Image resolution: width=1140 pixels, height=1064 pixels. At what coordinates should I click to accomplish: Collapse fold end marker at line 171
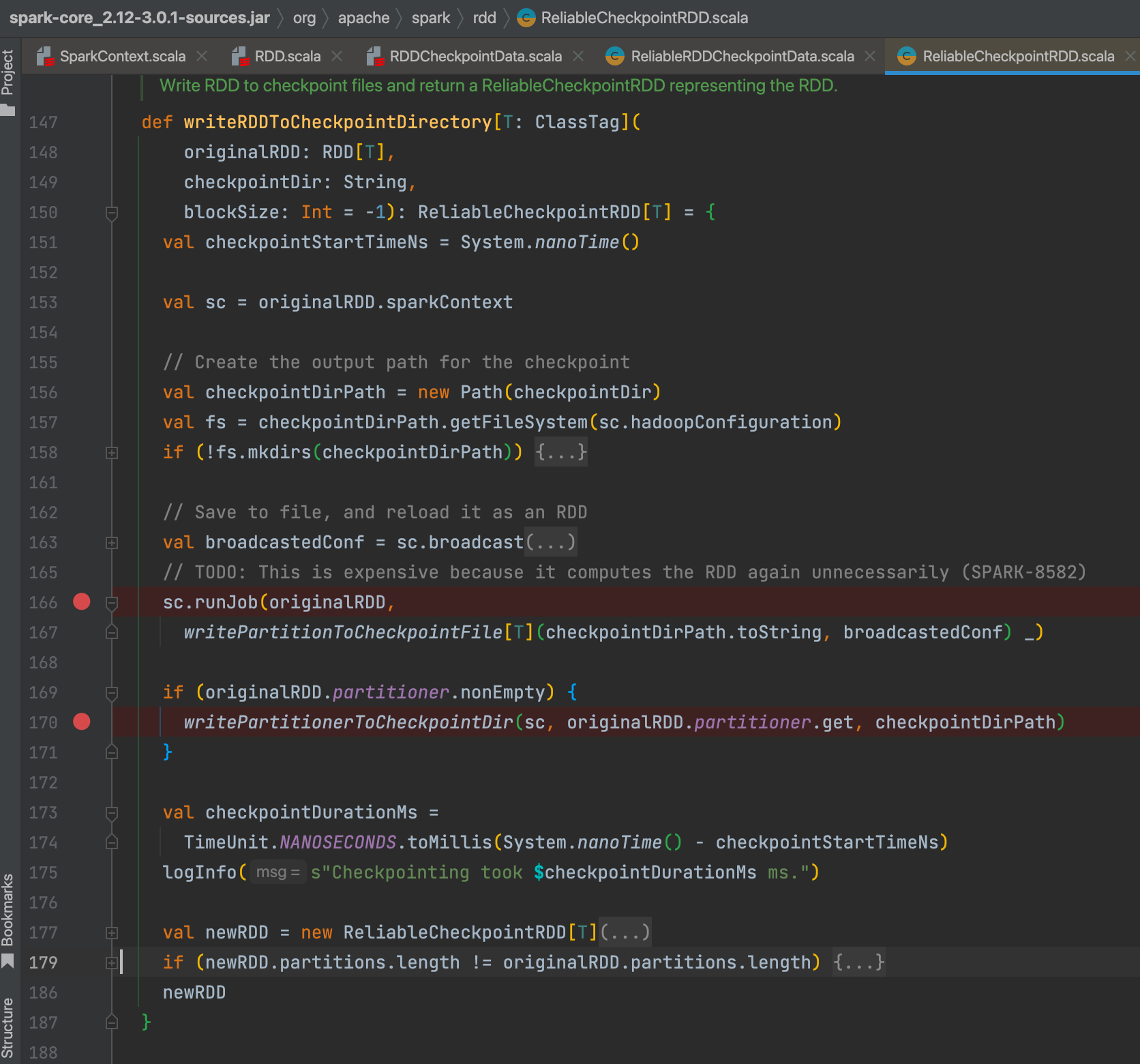pyautogui.click(x=112, y=752)
